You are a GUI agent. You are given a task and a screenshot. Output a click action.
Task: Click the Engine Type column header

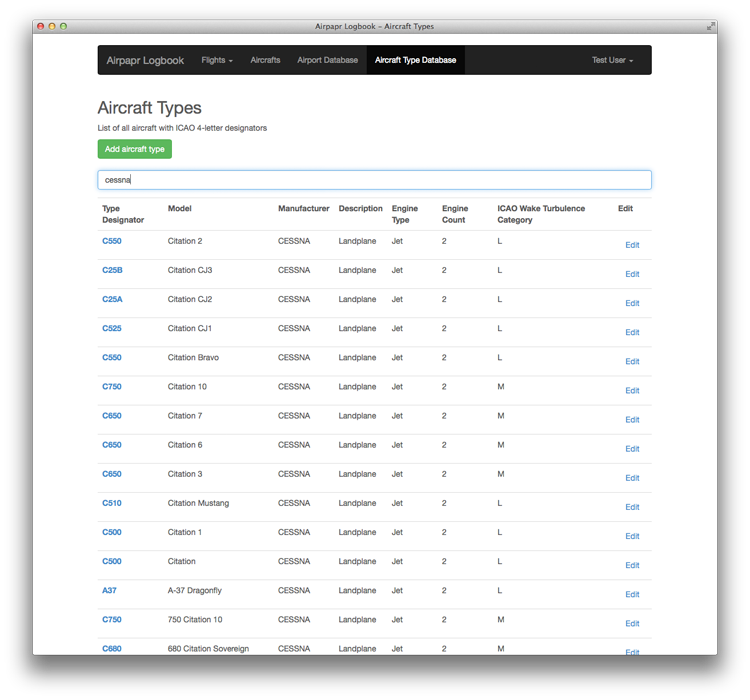[405, 214]
